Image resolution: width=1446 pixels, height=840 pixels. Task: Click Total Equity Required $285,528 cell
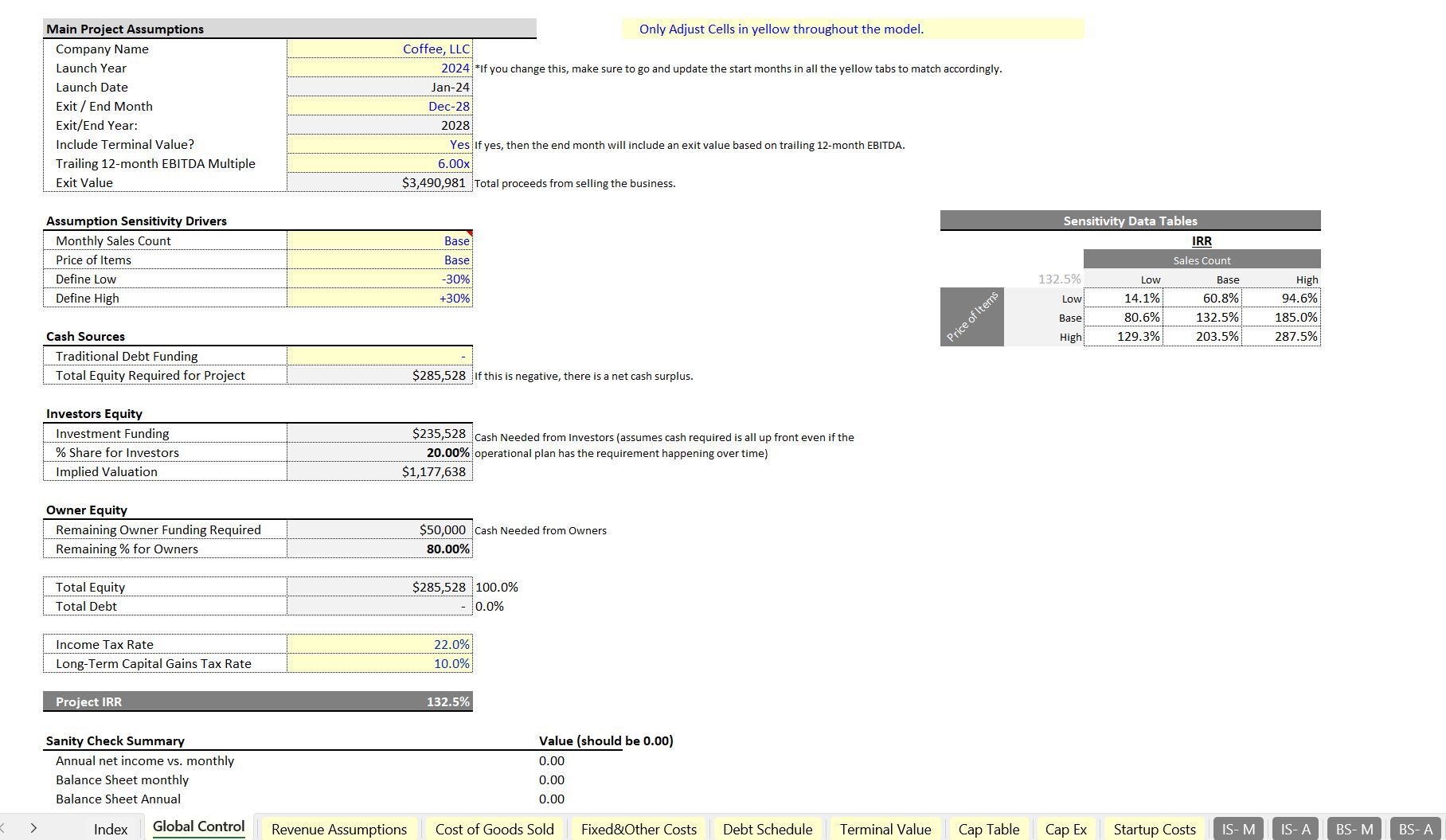click(x=379, y=375)
